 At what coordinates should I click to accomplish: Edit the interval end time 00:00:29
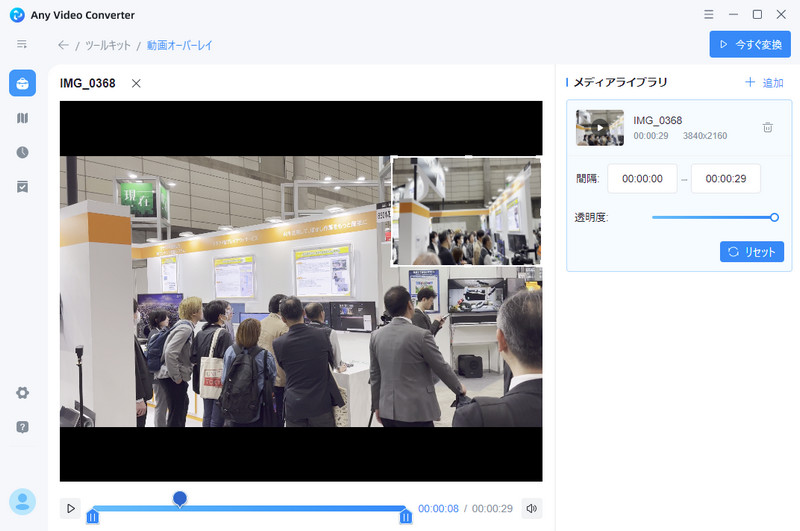click(x=726, y=179)
